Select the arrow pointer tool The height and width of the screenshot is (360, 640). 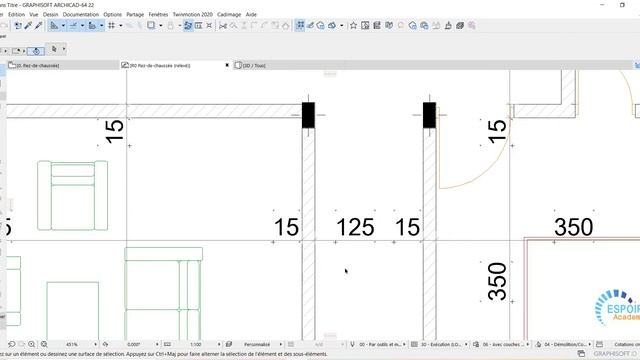pos(54,49)
